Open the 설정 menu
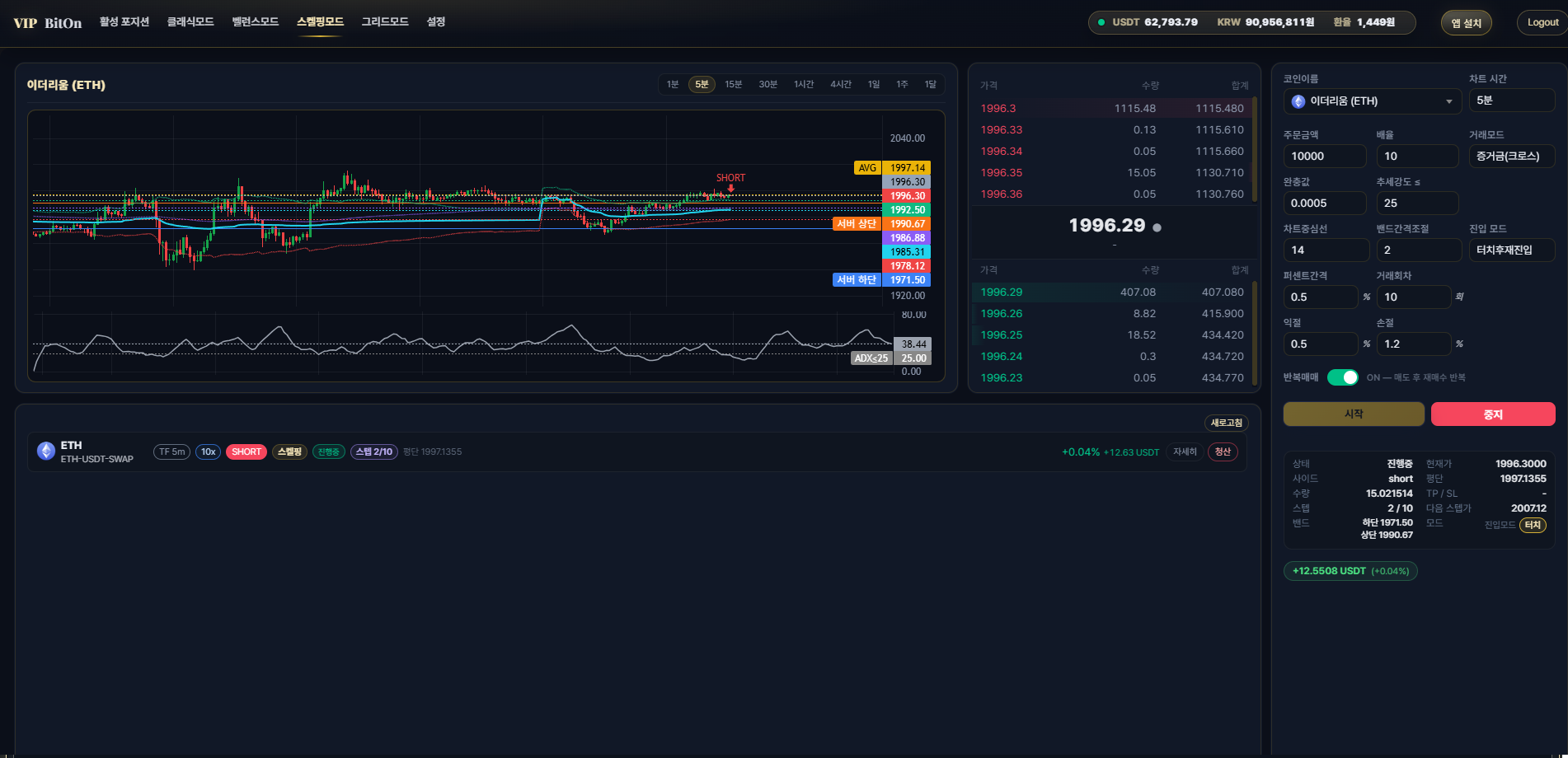This screenshot has width=1568, height=758. coord(435,22)
